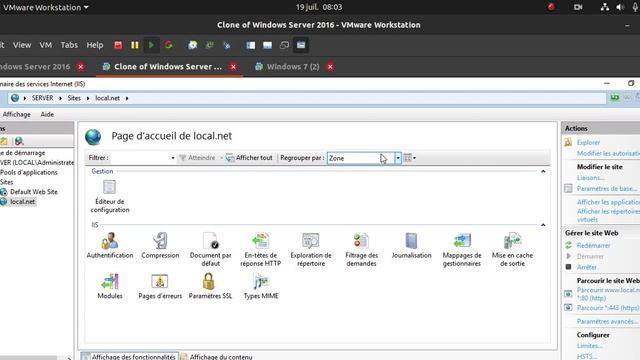Collapse the Gestion group
This screenshot has height=360, width=640.
point(543,171)
